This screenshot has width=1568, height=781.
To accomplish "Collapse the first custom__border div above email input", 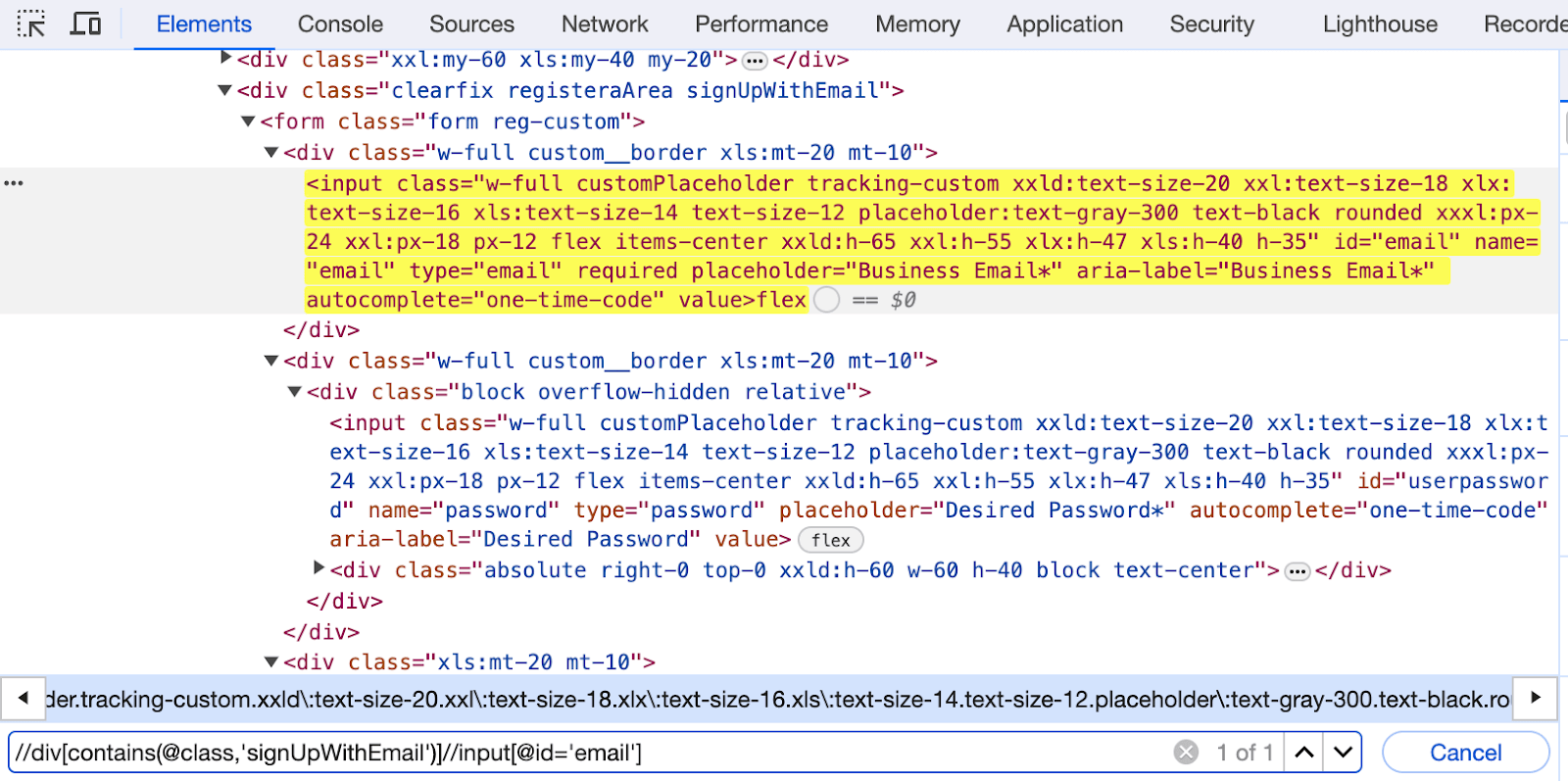I will [x=271, y=153].
